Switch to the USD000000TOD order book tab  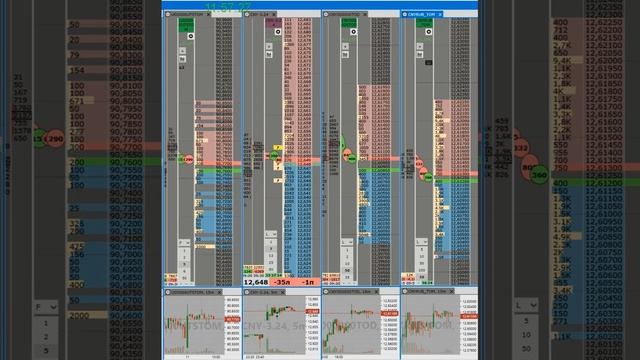pos(346,14)
